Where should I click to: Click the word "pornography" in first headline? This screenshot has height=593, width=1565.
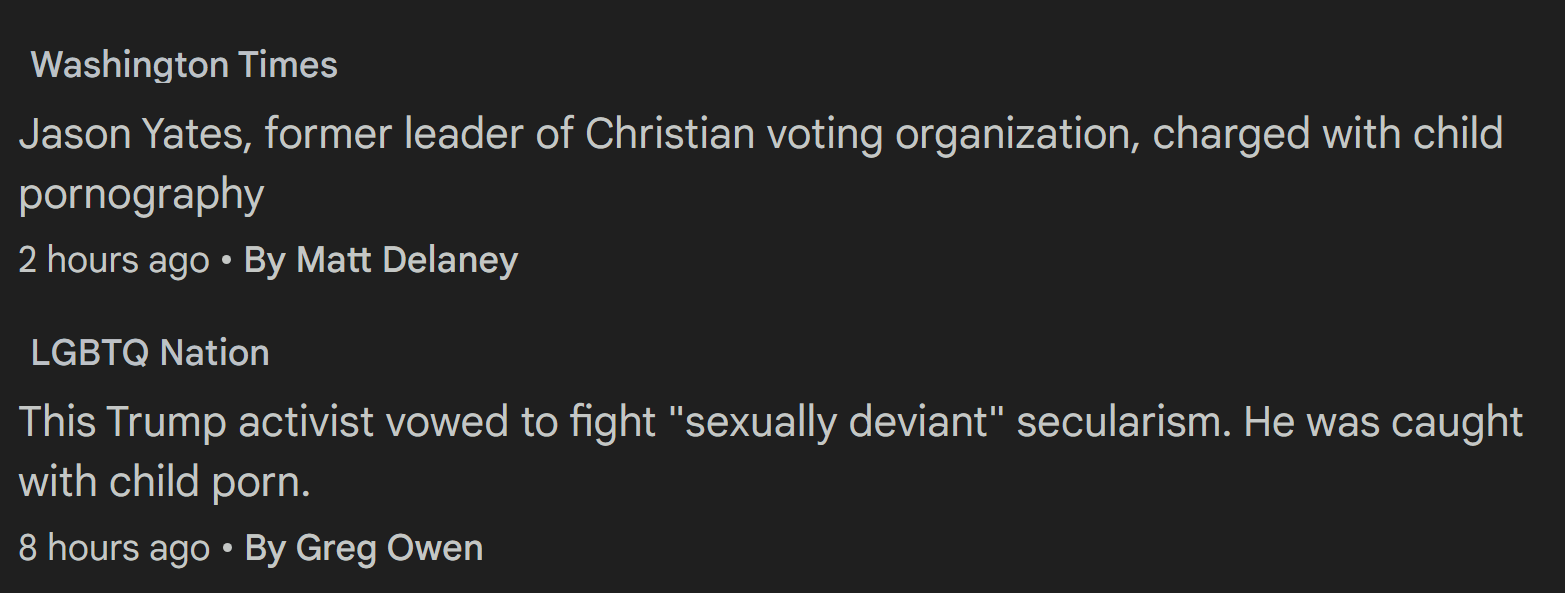click(x=141, y=195)
